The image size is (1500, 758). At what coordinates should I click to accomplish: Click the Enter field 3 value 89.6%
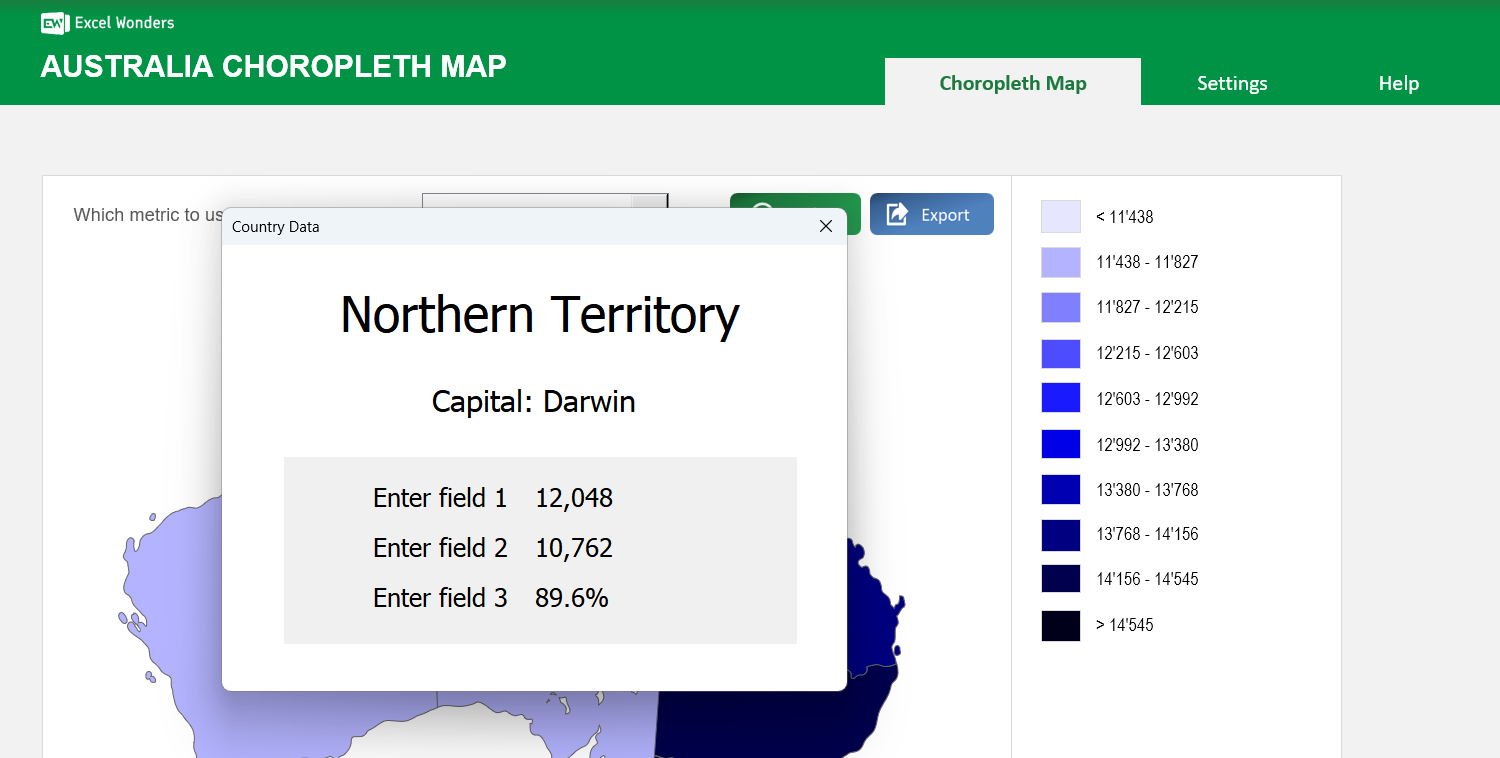click(572, 597)
